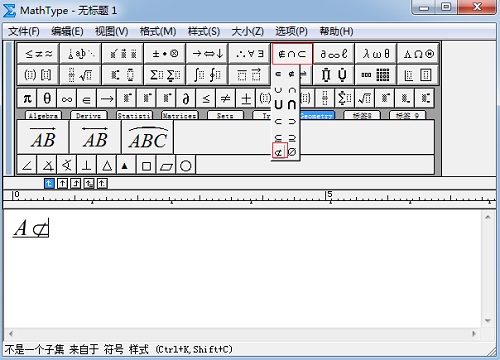Screen dimensions: 500x360
Task: Insert the circle symbol in the Geometry bar
Action: (186, 165)
